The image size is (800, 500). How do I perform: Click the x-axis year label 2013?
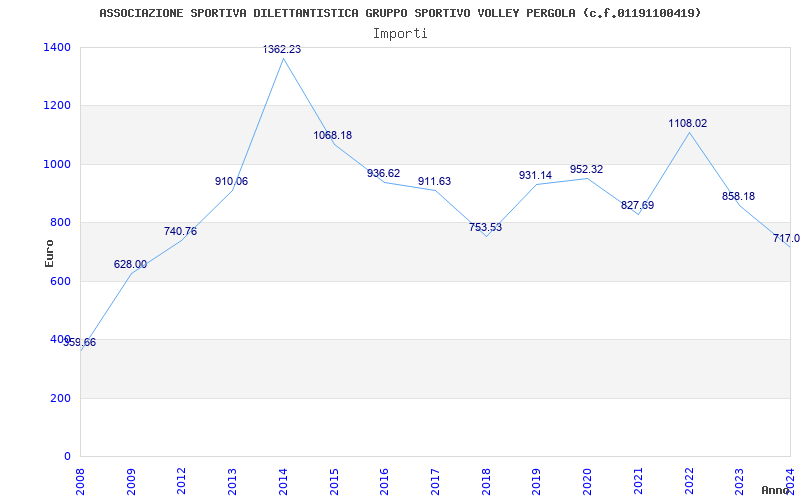[x=232, y=481]
